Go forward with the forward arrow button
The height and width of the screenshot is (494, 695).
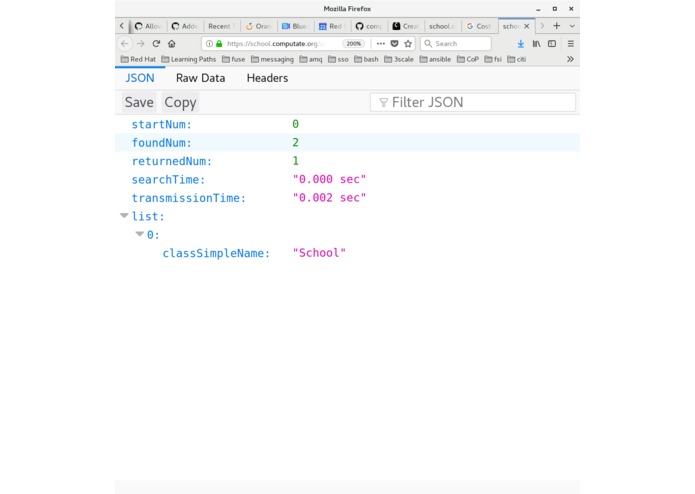tap(141, 43)
